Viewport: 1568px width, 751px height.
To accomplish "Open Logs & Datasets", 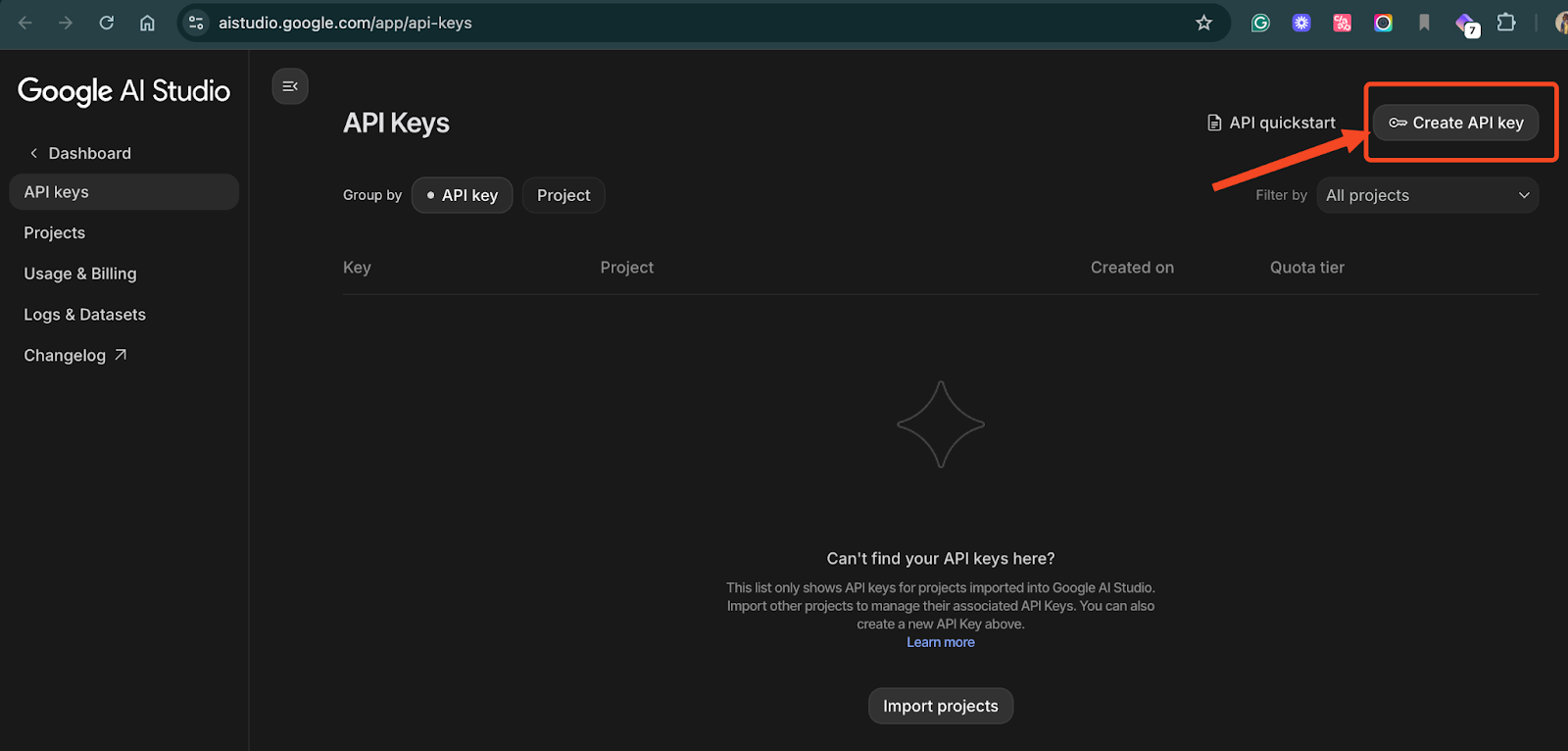I will pyautogui.click(x=85, y=315).
